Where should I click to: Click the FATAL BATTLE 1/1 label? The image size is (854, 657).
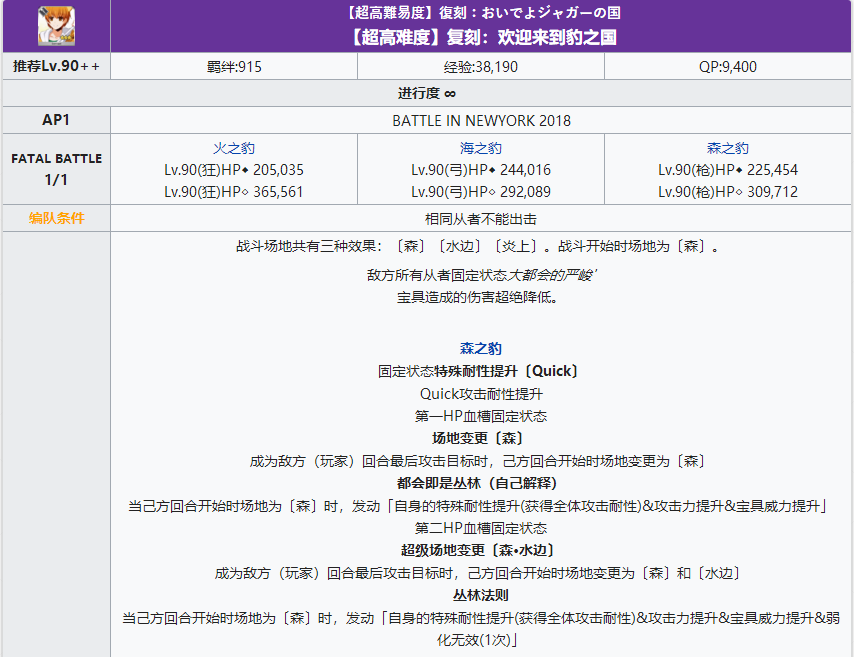coord(56,167)
